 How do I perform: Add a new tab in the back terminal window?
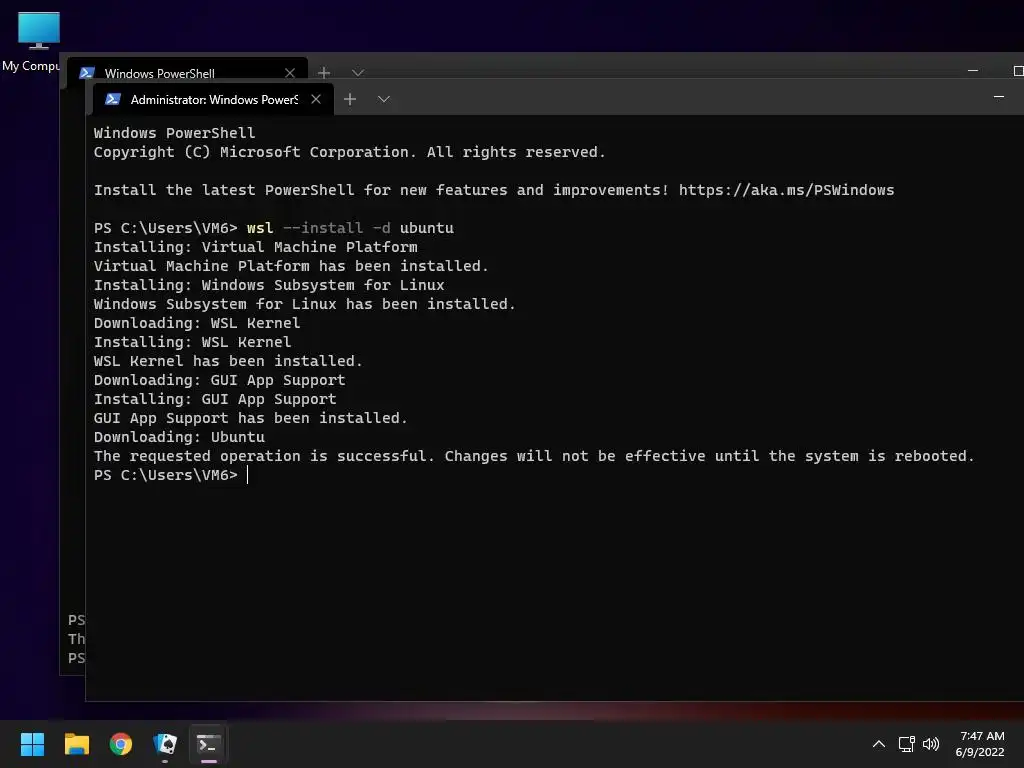click(324, 72)
